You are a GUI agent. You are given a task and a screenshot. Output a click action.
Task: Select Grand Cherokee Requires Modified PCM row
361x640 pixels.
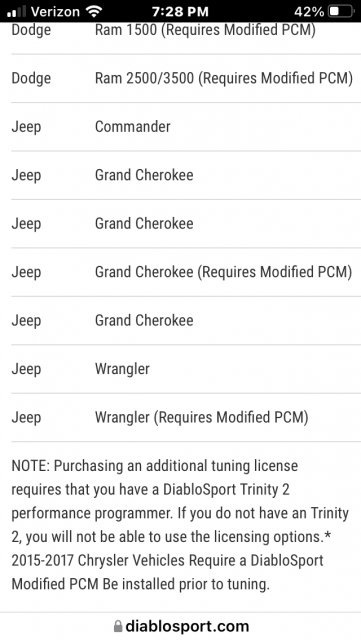186,272
